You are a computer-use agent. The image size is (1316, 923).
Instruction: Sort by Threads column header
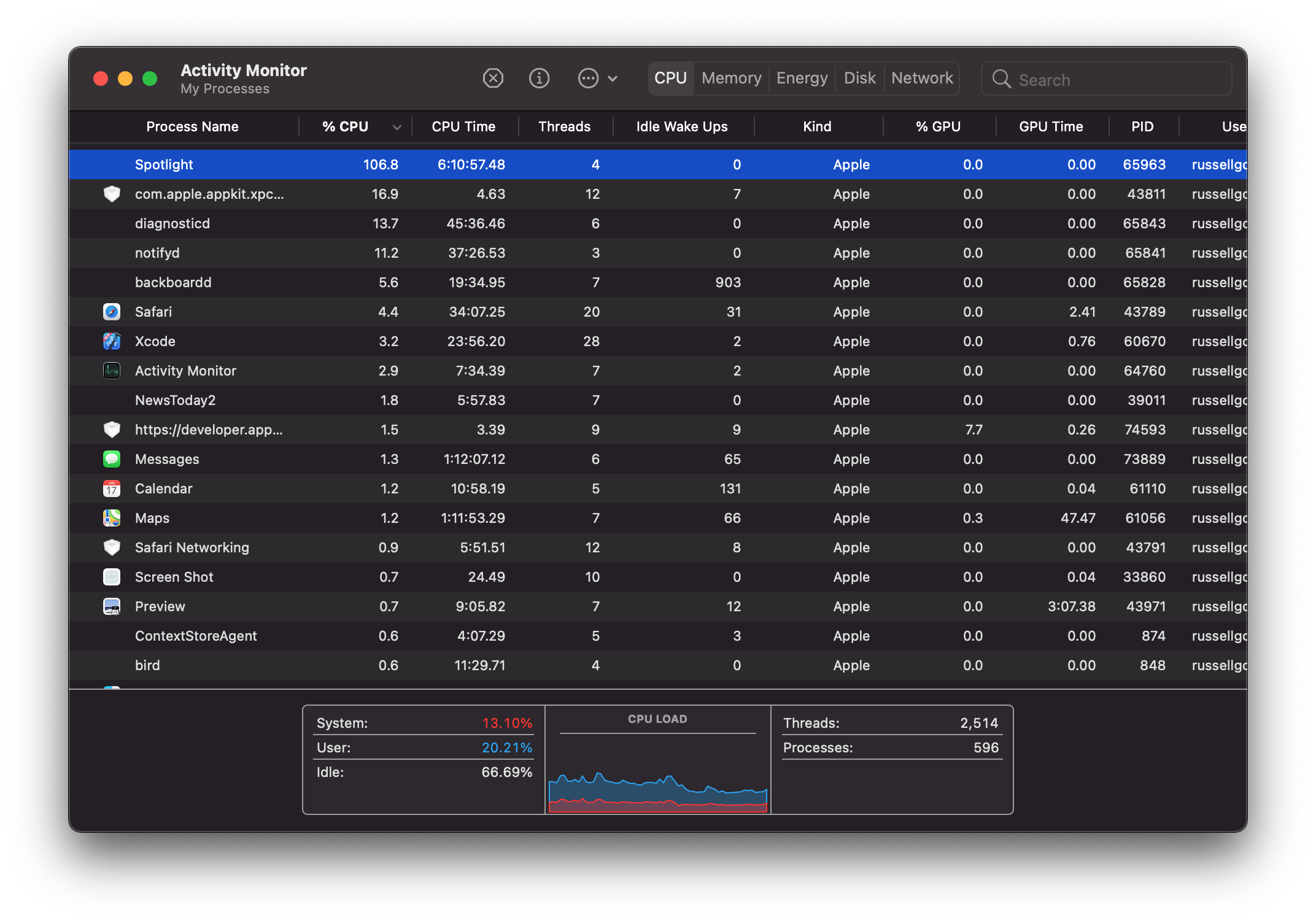click(x=564, y=127)
